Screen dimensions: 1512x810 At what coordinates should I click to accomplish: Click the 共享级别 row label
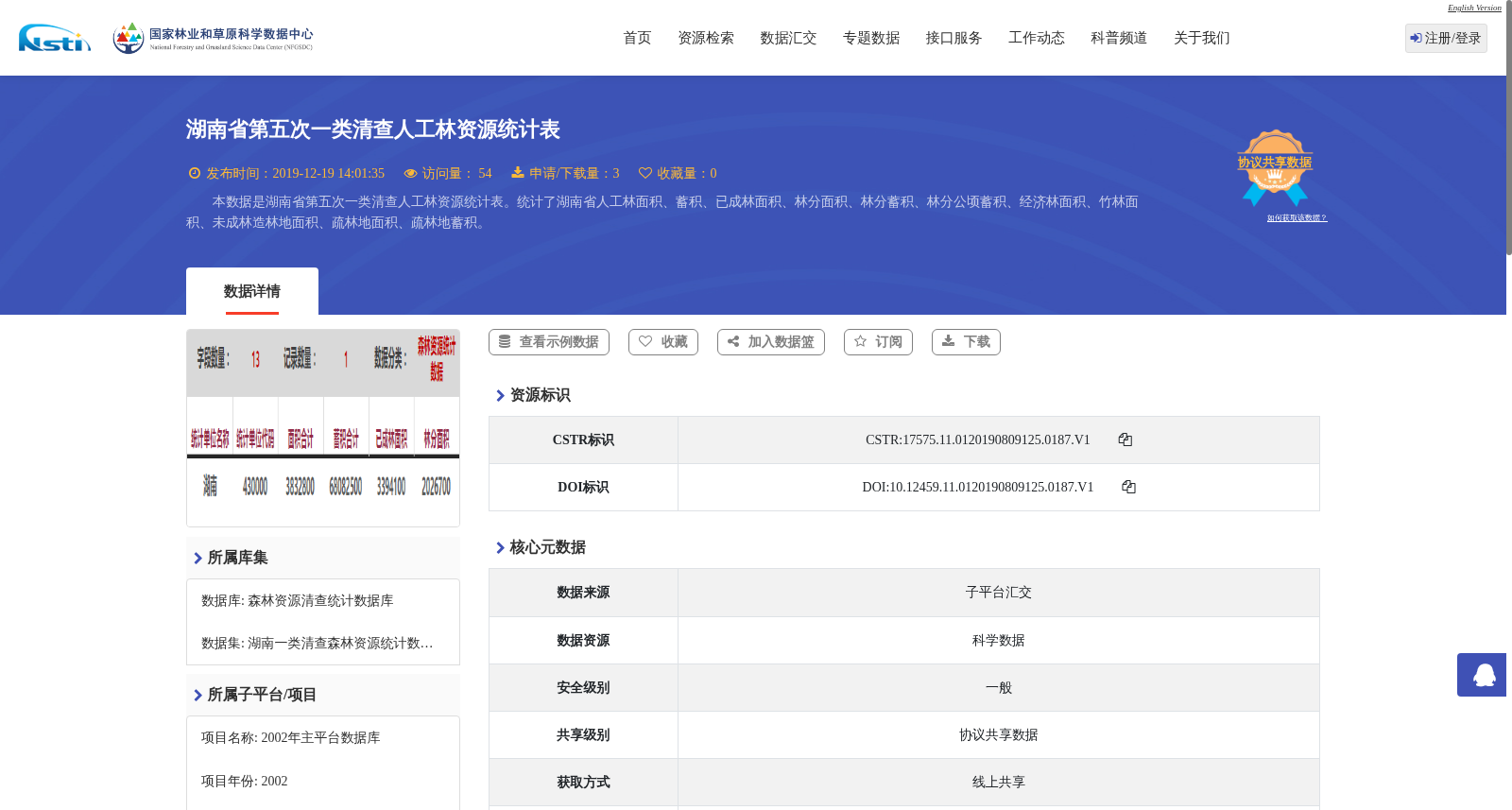(583, 735)
